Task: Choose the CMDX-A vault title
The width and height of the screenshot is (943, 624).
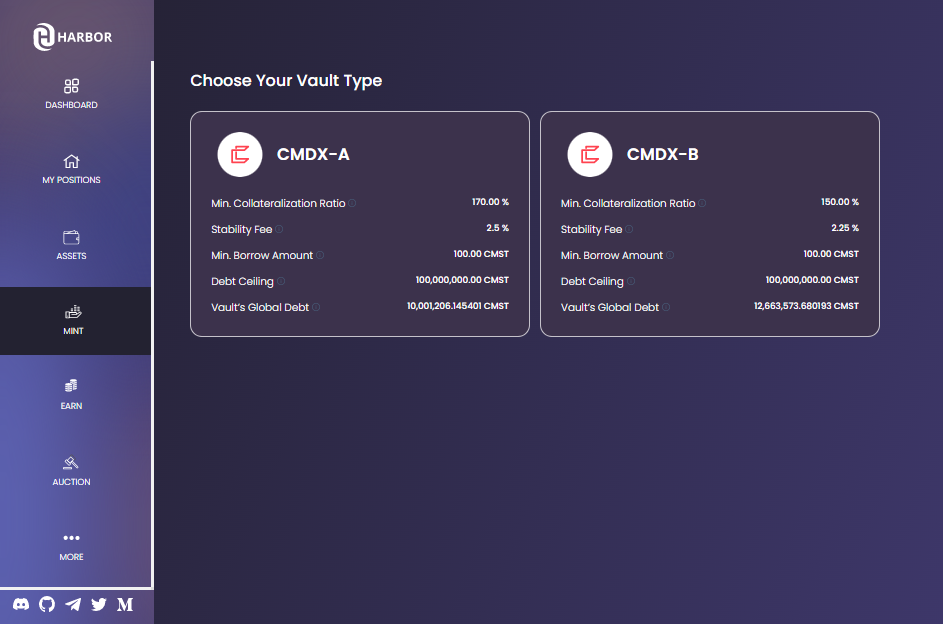Action: click(x=313, y=154)
